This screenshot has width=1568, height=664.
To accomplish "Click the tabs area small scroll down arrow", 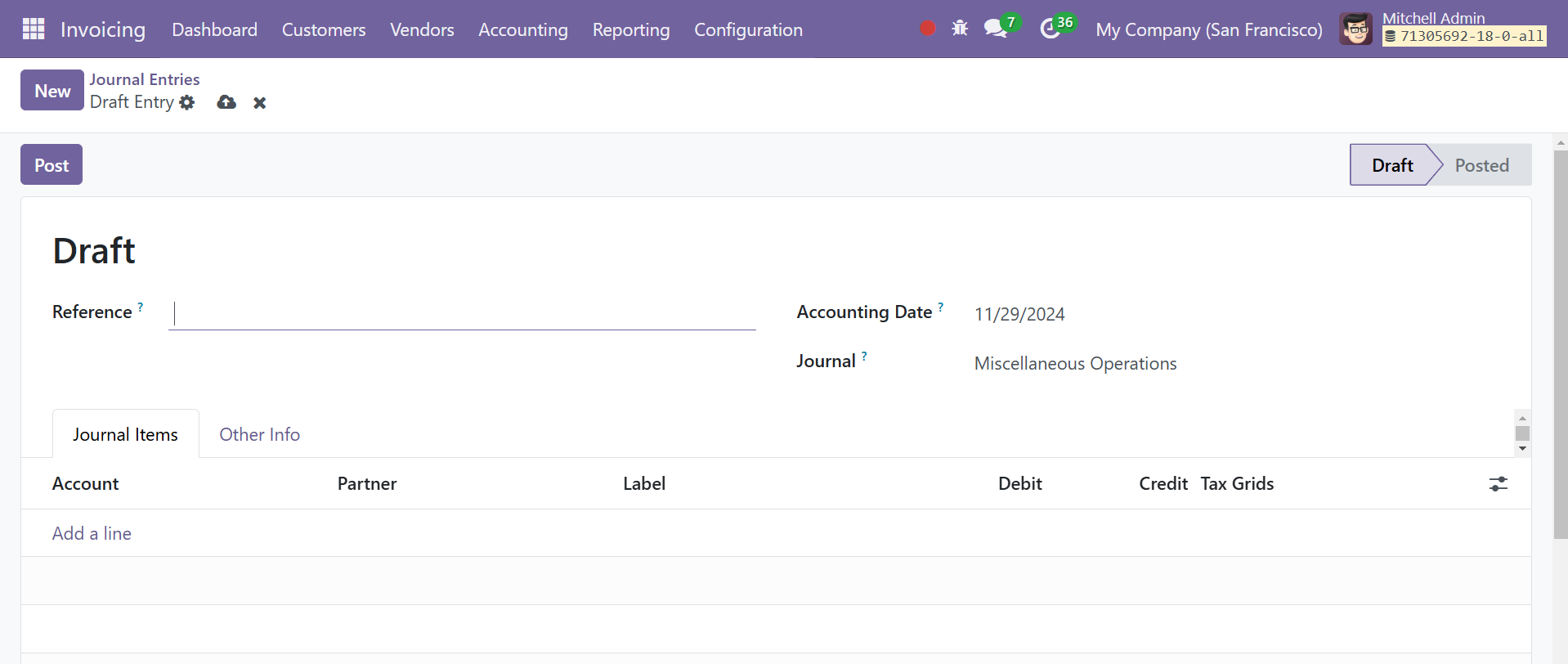I will click(x=1522, y=448).
